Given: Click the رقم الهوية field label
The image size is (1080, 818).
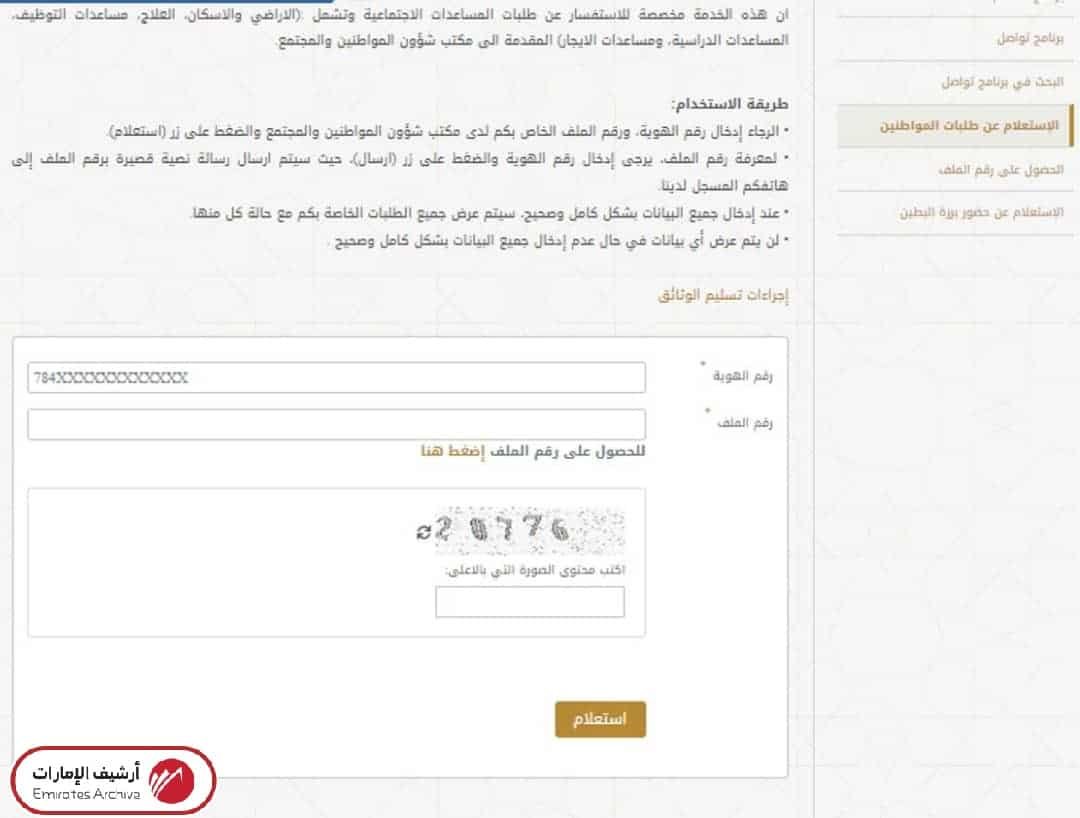Looking at the screenshot, I should pyautogui.click(x=742, y=376).
